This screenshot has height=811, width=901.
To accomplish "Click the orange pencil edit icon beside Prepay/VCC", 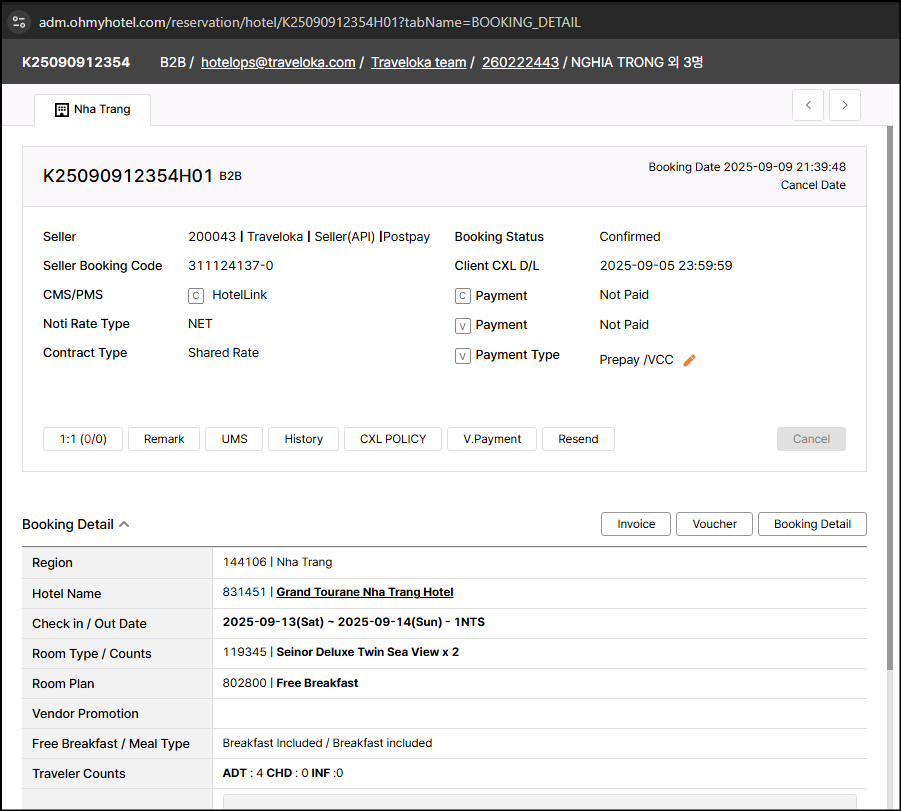I will [x=689, y=360].
